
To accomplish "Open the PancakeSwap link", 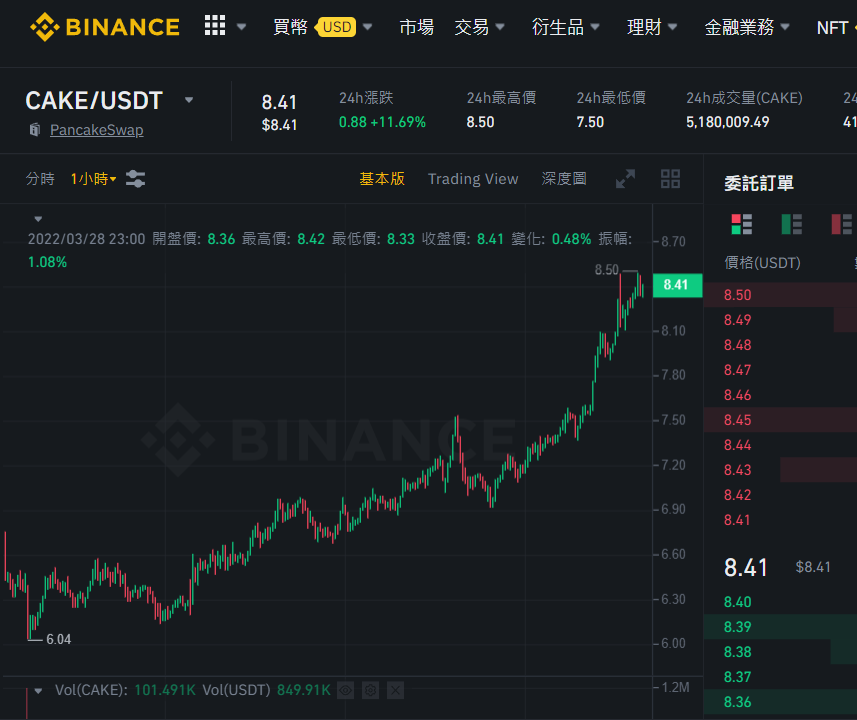I will click(x=97, y=130).
